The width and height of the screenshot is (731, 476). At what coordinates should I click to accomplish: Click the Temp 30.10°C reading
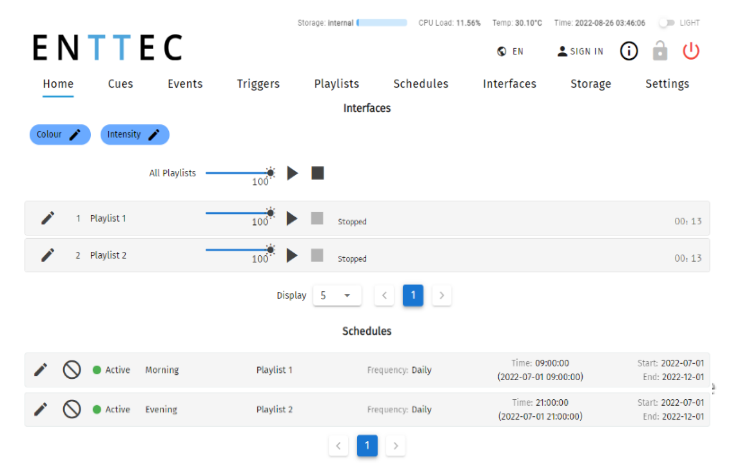coord(517,23)
